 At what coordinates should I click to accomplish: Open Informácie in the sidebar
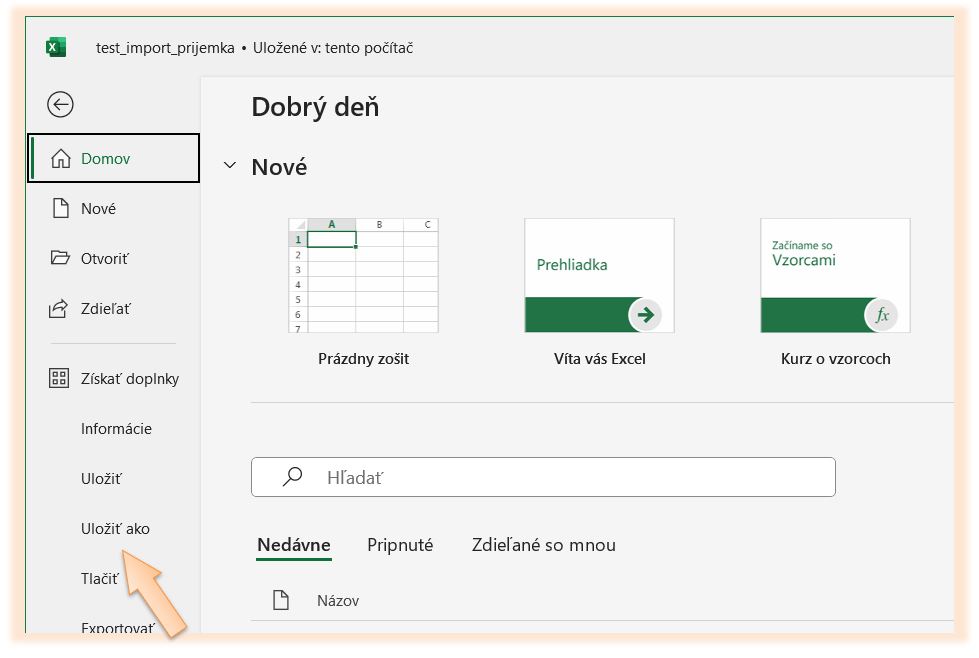tap(116, 429)
